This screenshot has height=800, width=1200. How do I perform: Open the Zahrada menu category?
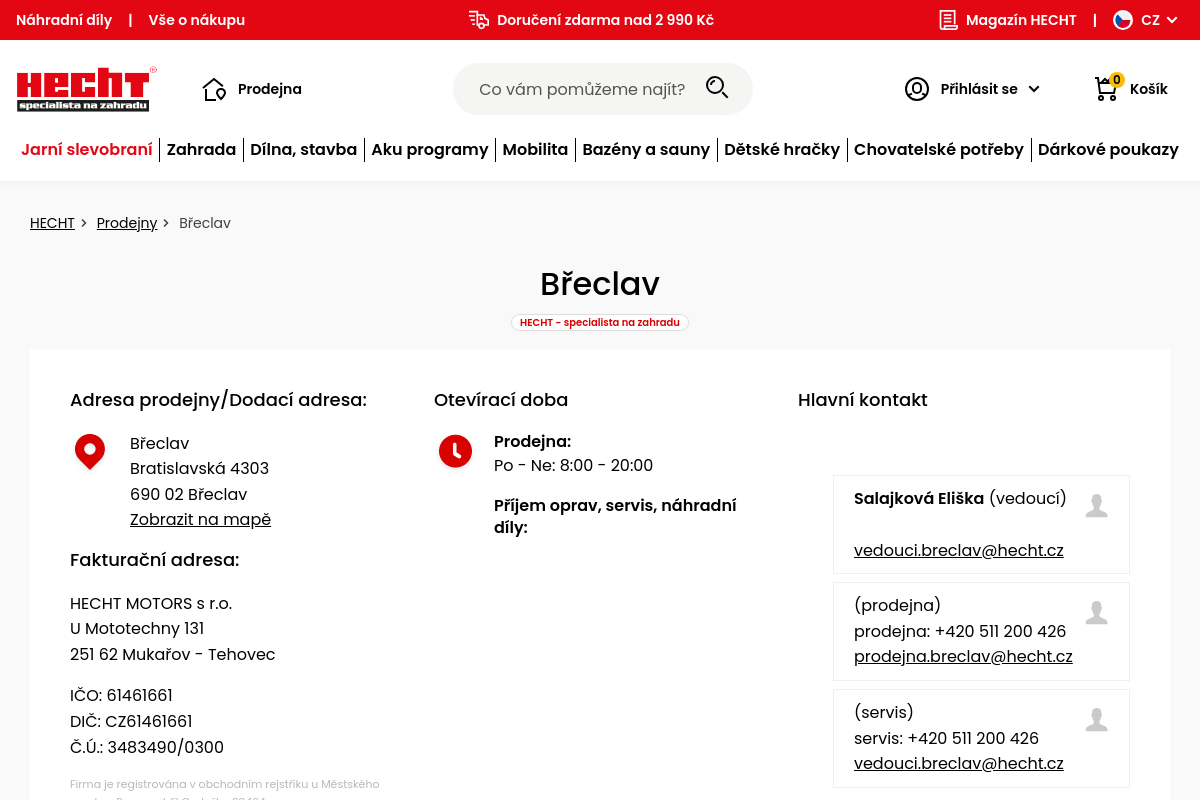(201, 150)
